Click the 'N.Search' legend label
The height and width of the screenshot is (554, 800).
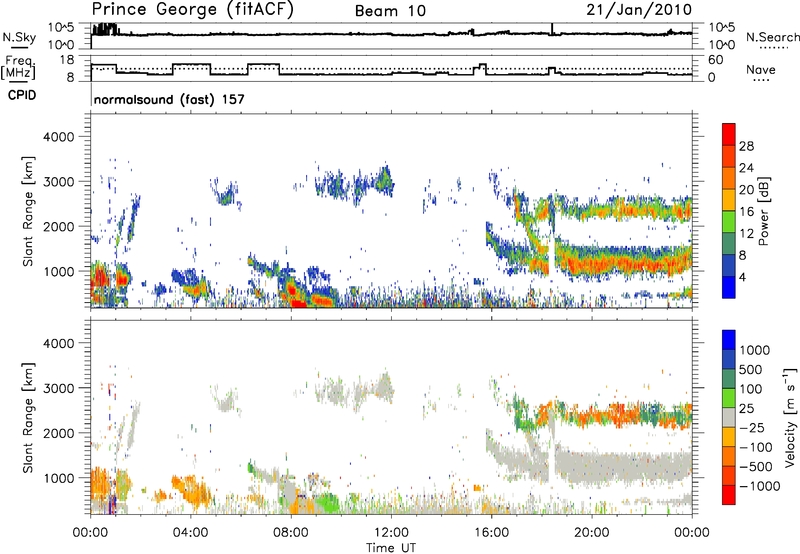[x=772, y=37]
